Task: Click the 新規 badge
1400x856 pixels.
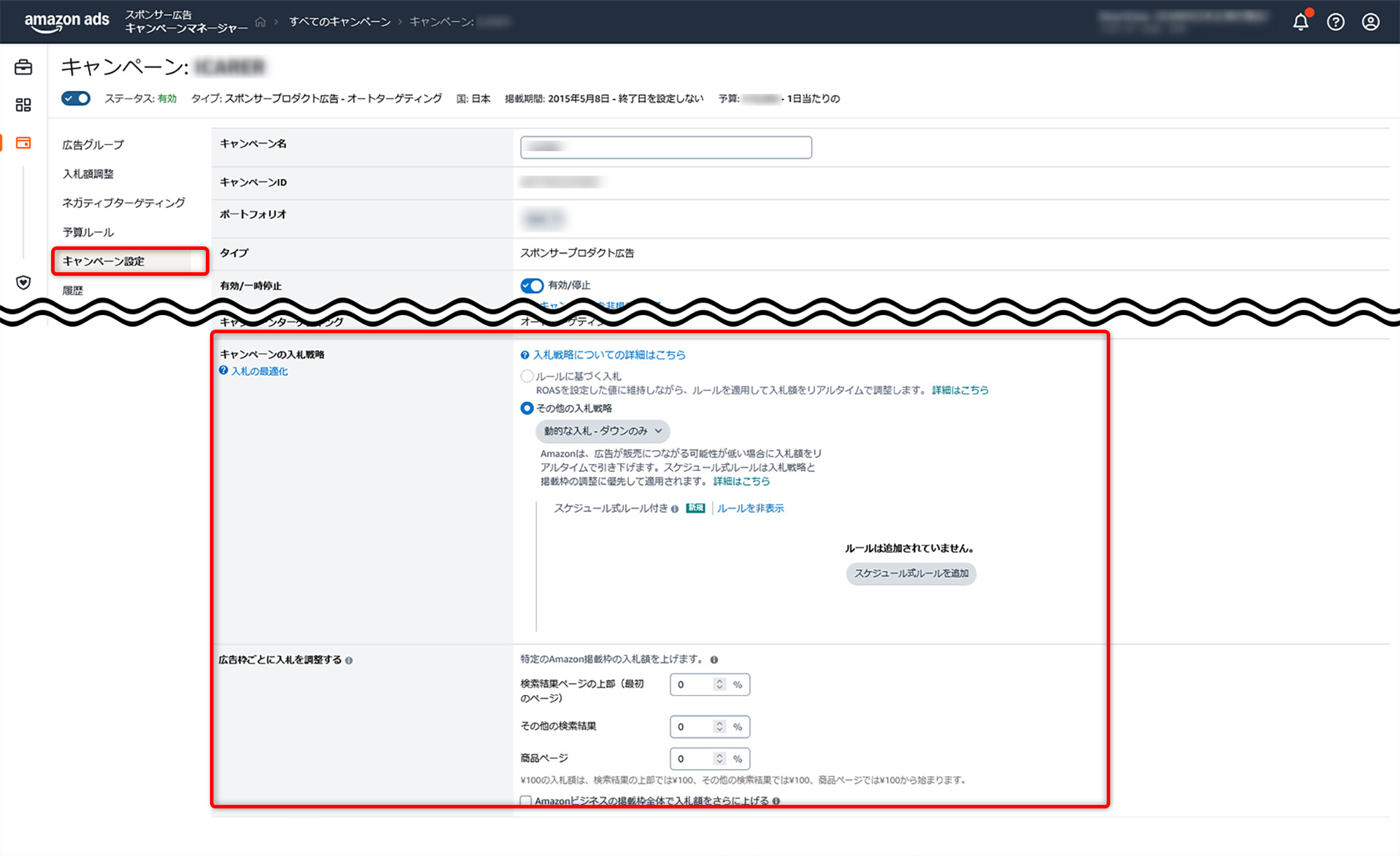Action: [x=695, y=508]
